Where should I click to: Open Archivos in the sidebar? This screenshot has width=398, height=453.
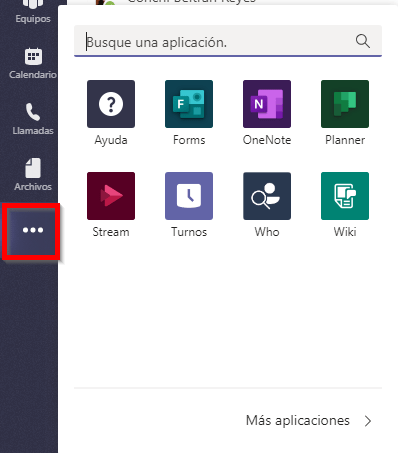(33, 175)
